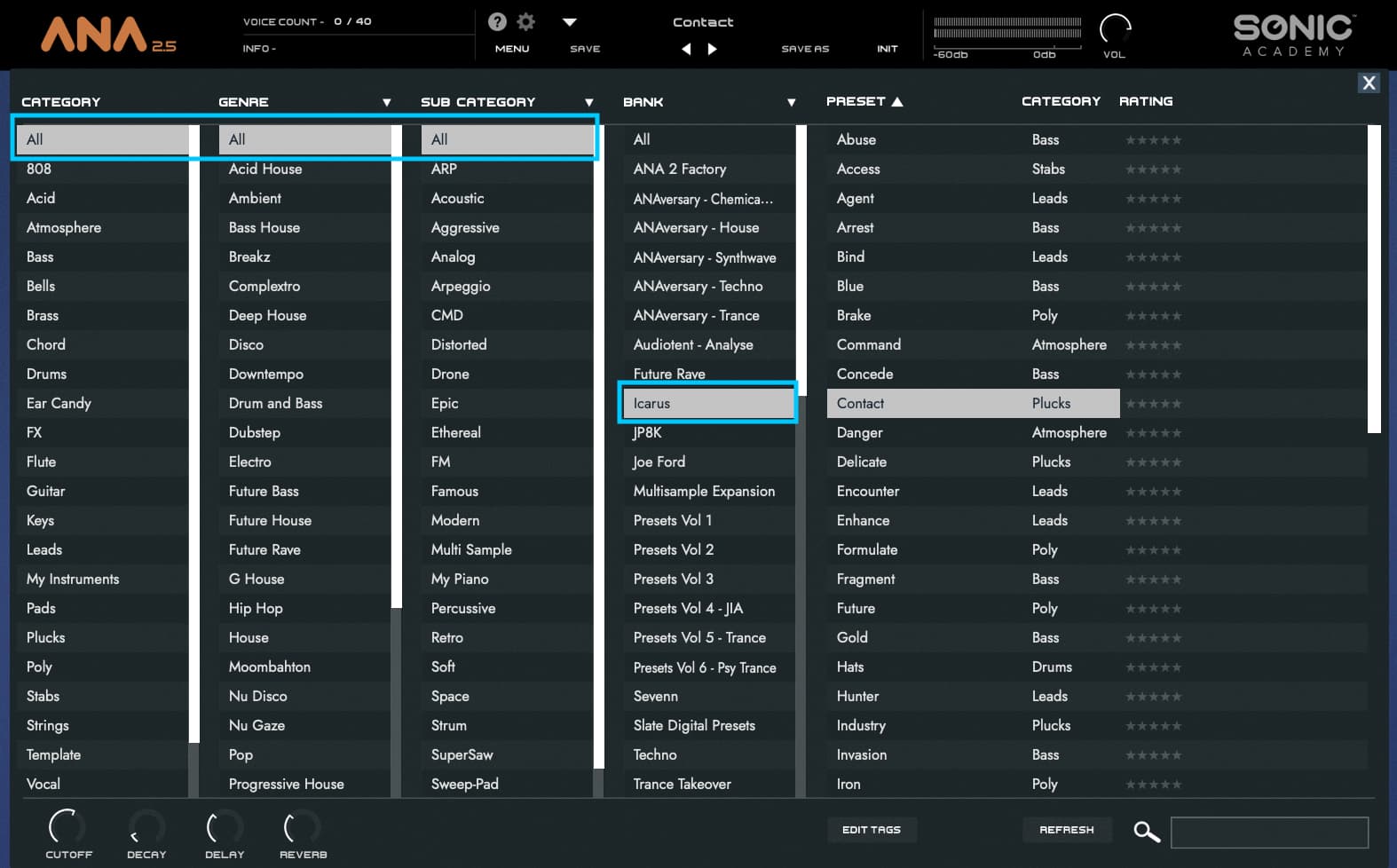The height and width of the screenshot is (868, 1397).
Task: Click the search magnifier icon
Action: [1147, 832]
